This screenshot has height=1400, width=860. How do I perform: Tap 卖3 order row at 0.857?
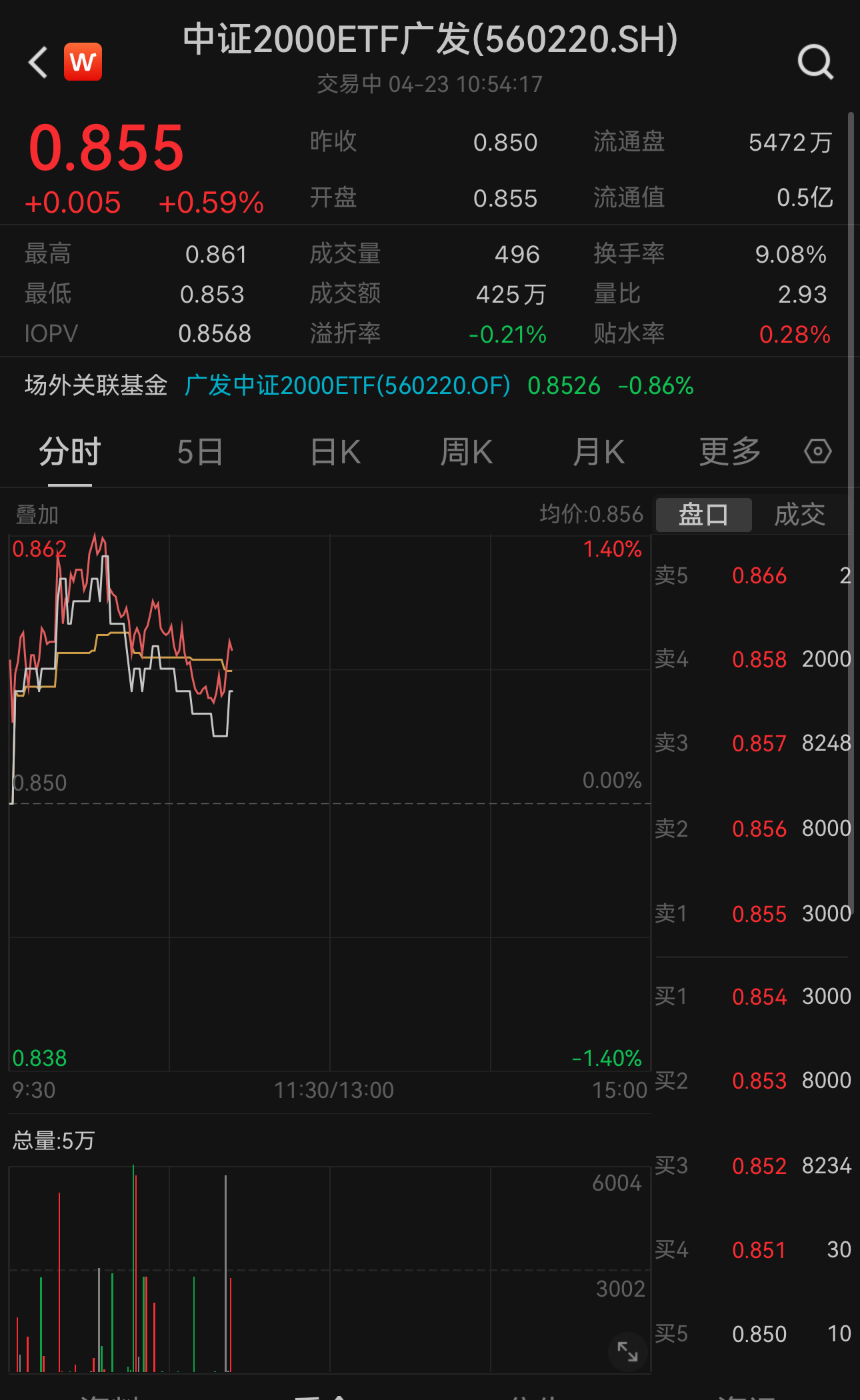click(753, 743)
